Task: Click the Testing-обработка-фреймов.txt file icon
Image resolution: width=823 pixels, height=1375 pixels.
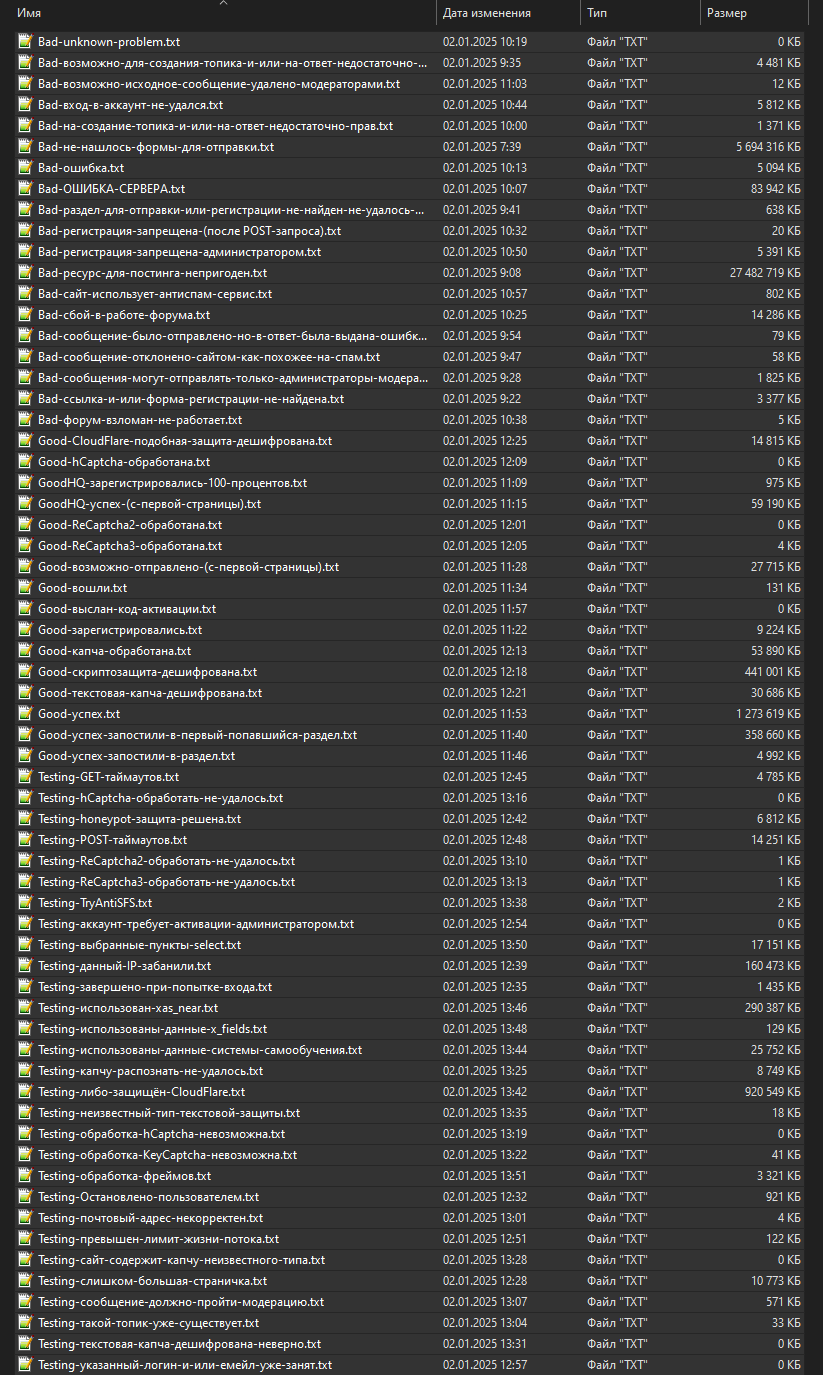Action: (25, 1176)
